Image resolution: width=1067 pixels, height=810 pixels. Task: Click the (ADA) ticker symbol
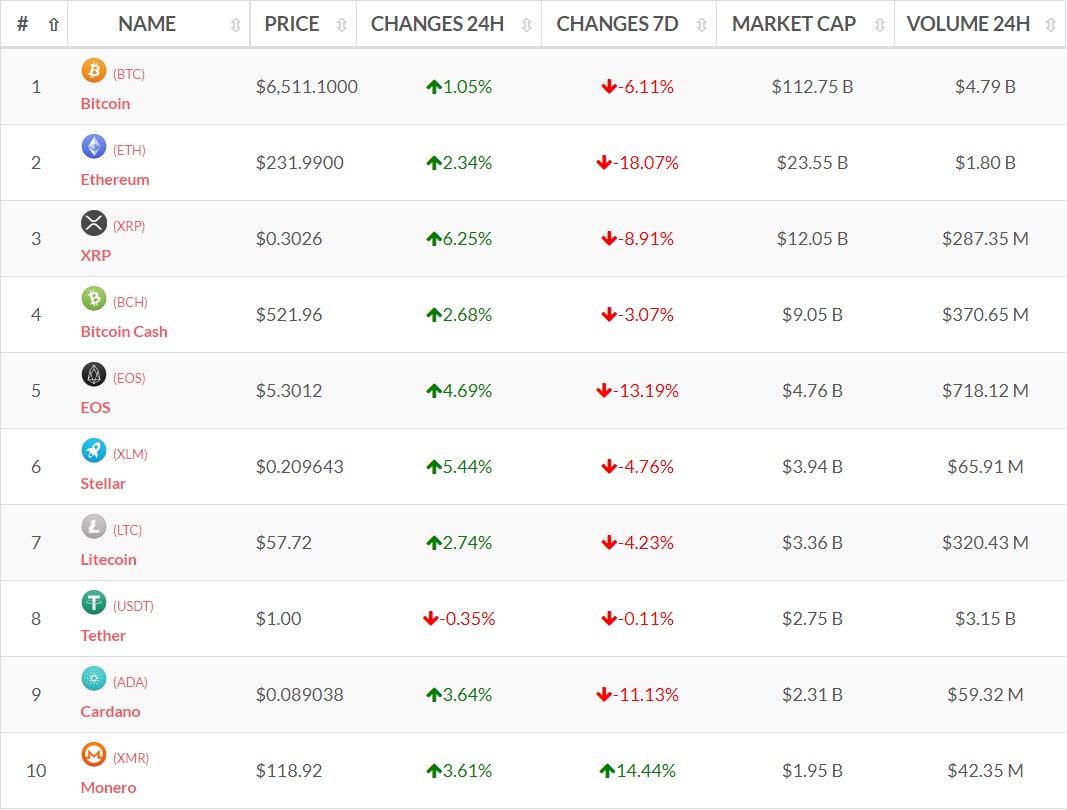[131, 682]
